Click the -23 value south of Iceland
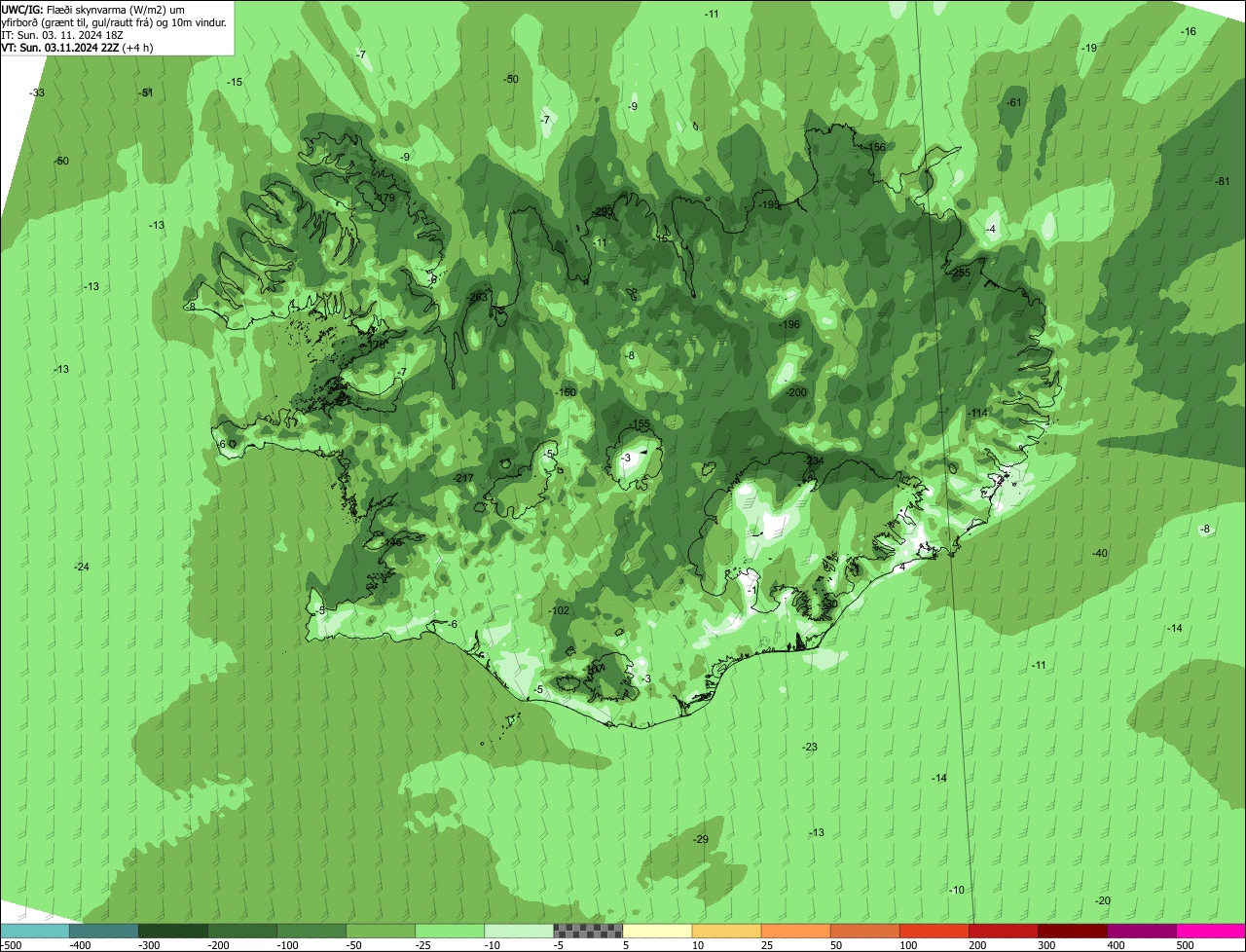The height and width of the screenshot is (952, 1246). tap(810, 747)
